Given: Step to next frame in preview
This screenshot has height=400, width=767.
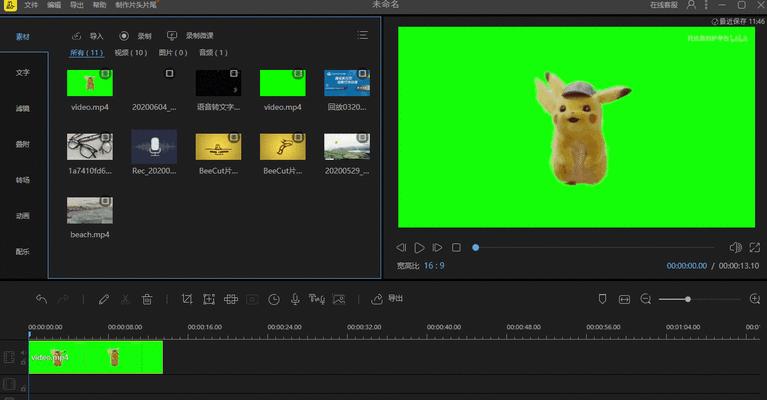Looking at the screenshot, I should pyautogui.click(x=437, y=247).
